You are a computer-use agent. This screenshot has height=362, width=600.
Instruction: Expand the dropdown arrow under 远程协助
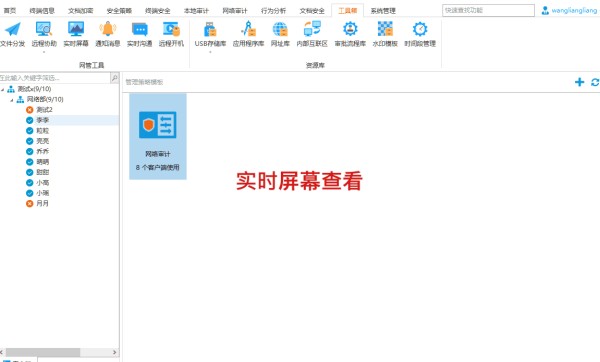[44, 52]
